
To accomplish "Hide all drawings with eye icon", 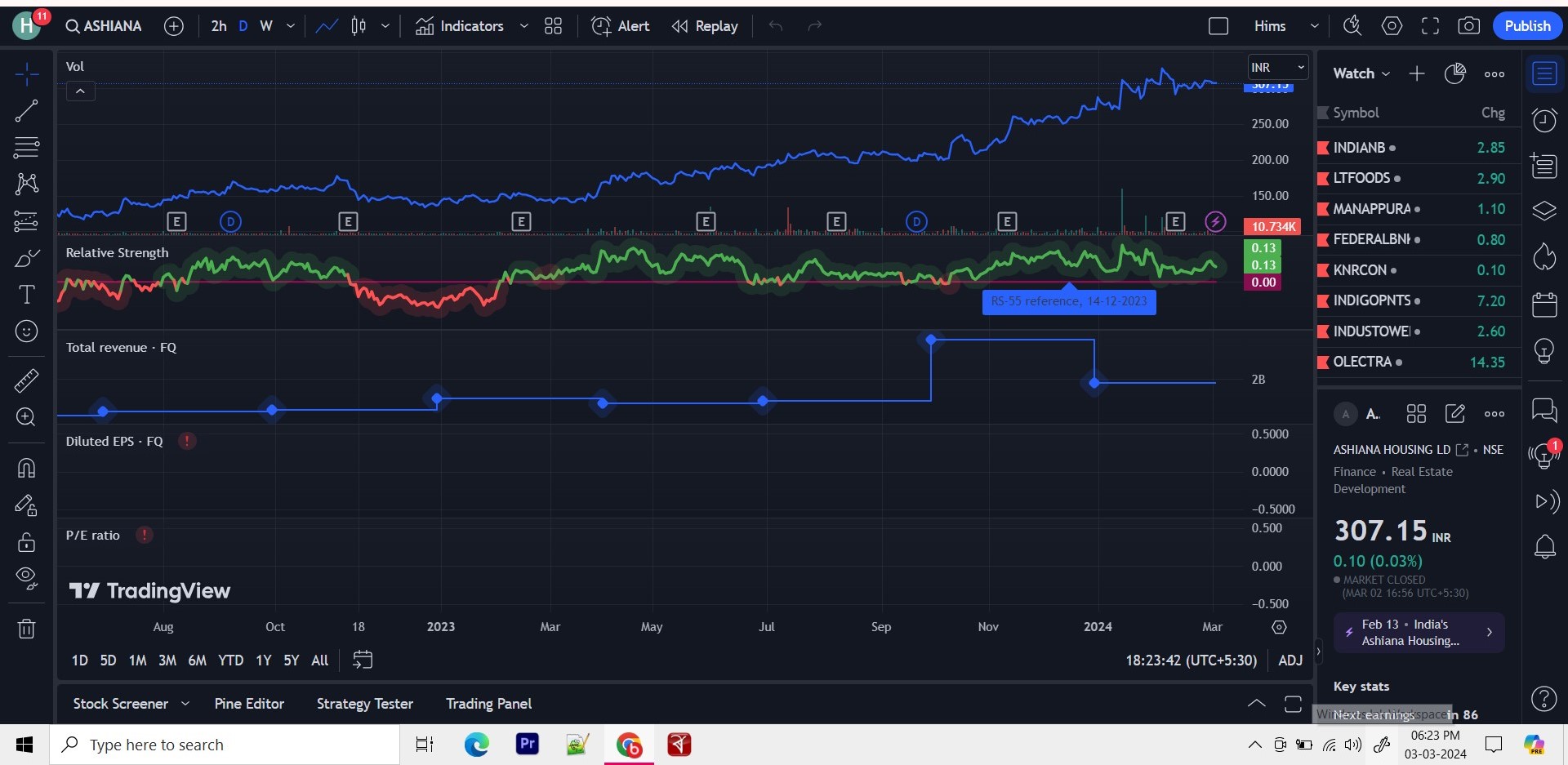I will pyautogui.click(x=27, y=579).
